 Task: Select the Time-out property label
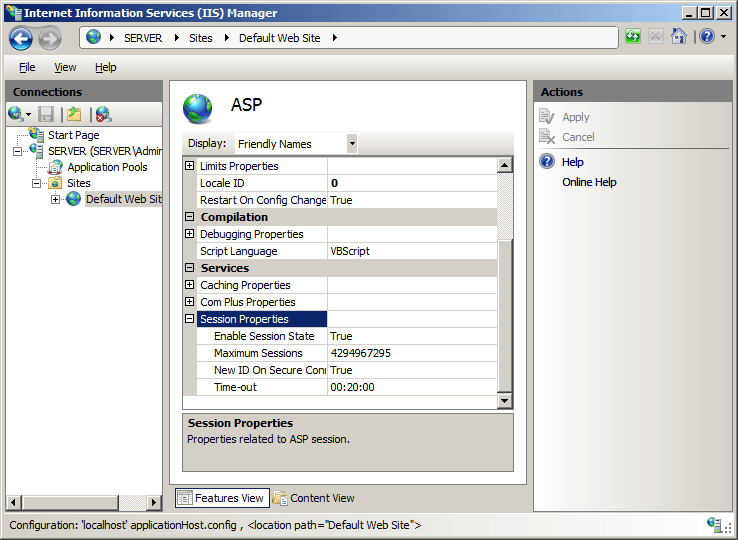click(x=235, y=387)
